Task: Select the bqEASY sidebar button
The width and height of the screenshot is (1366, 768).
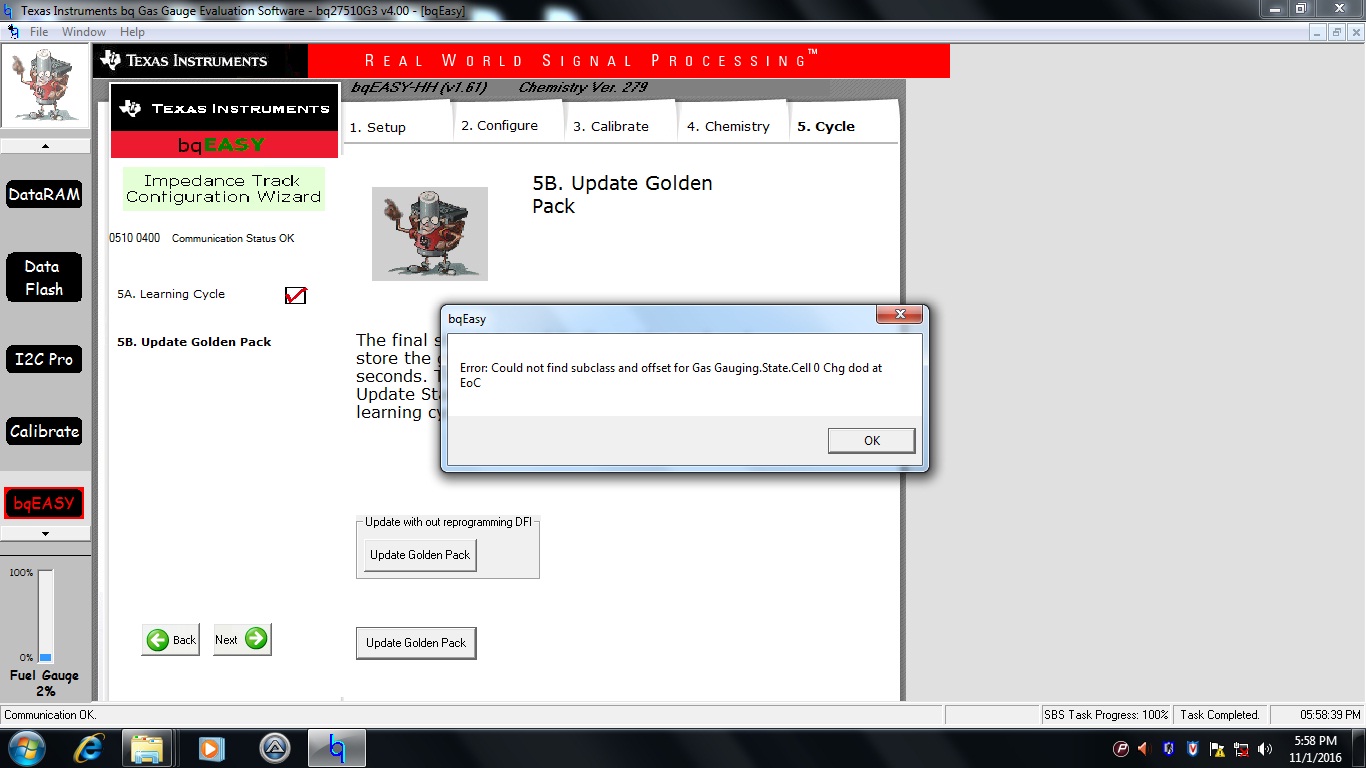Action: click(x=45, y=503)
